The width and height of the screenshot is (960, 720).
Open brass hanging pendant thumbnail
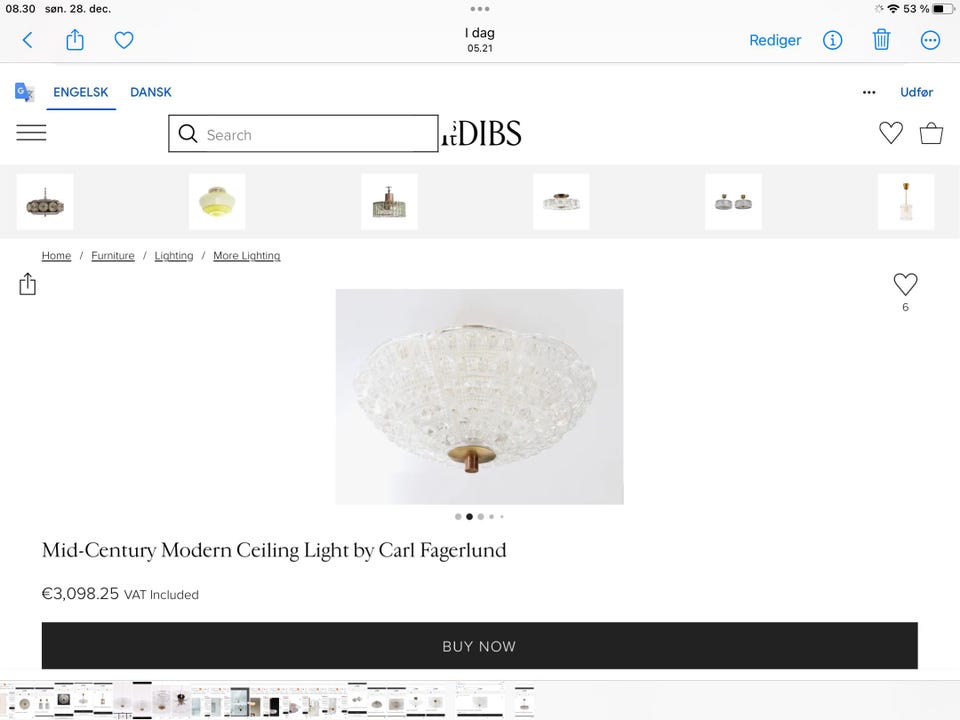coord(906,202)
